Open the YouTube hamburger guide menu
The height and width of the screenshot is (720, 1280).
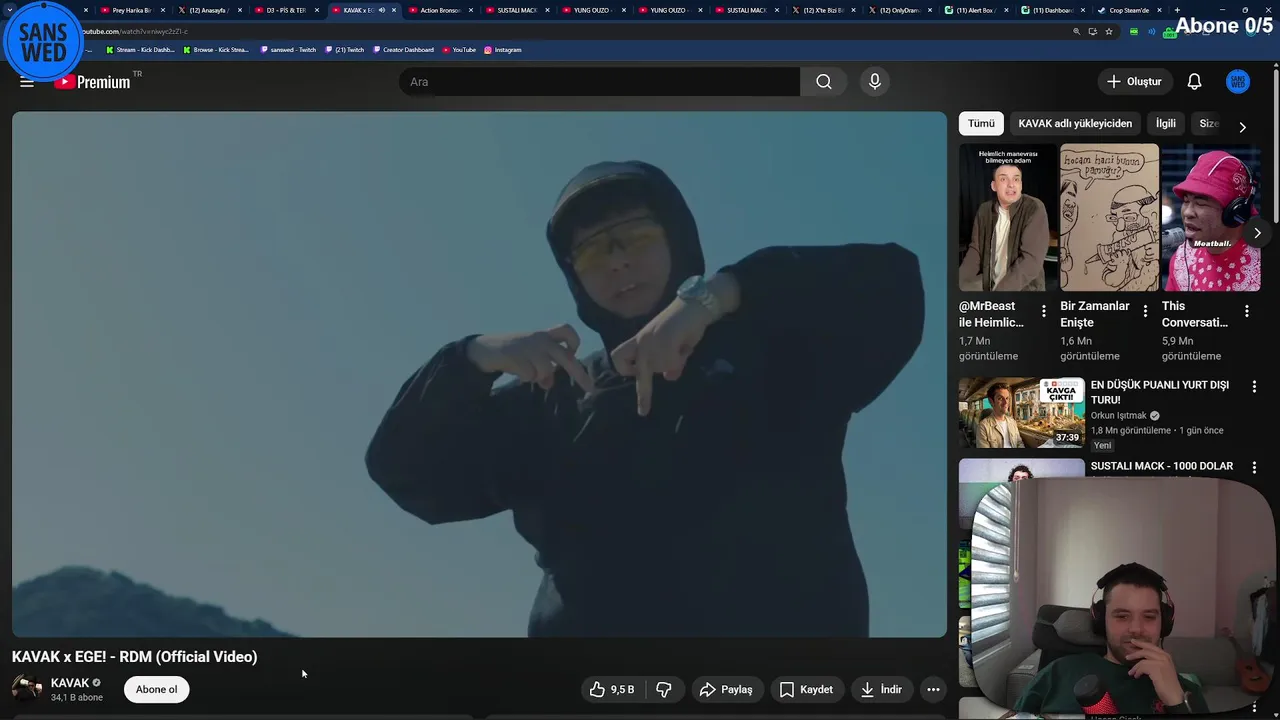pos(27,82)
